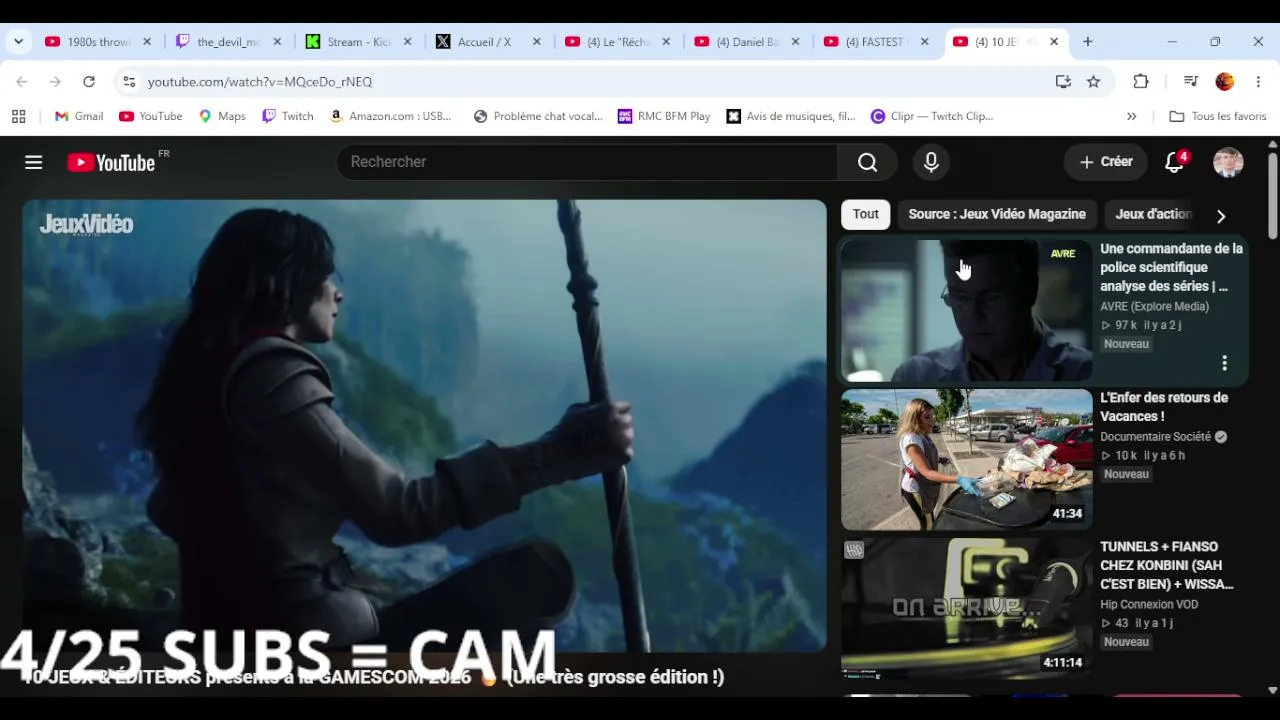Click the page's vertical scrollbar
This screenshot has width=1280, height=720.
1272,195
